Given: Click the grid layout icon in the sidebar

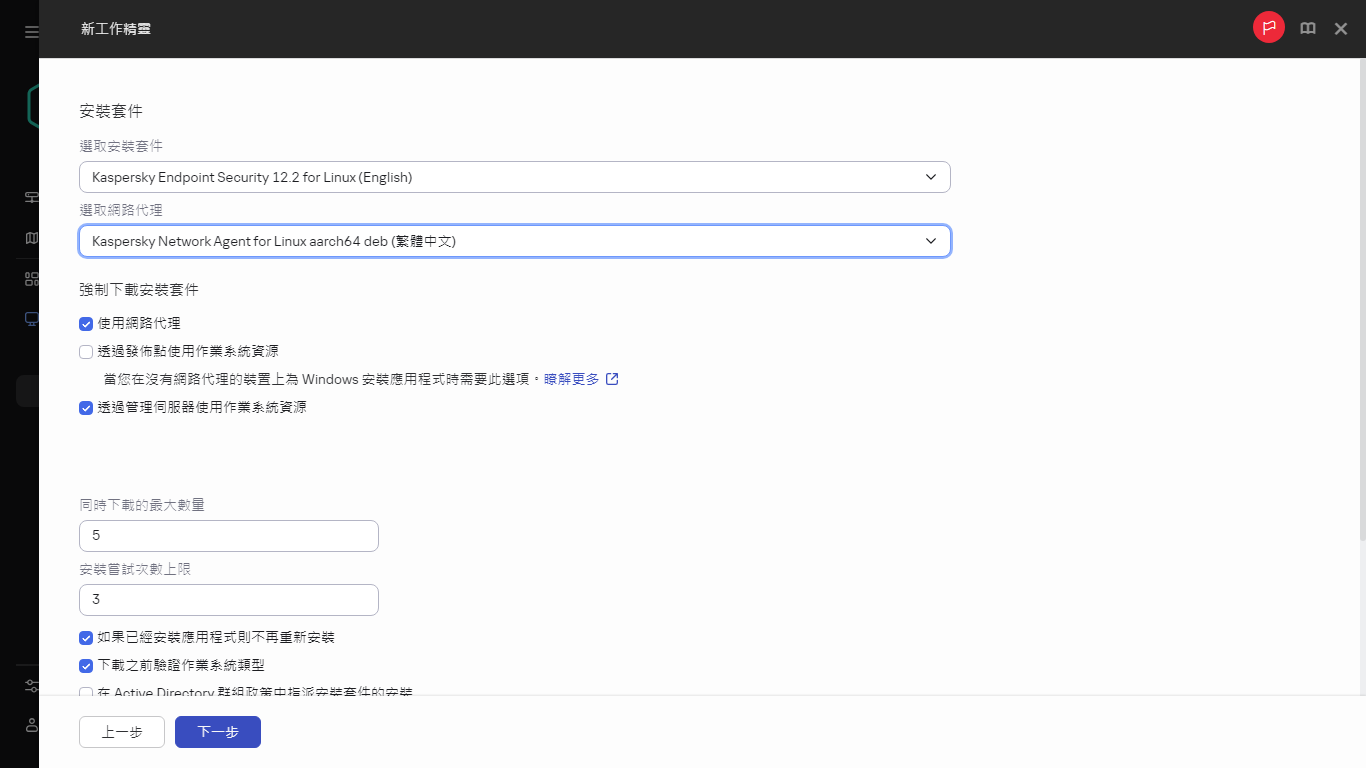Looking at the screenshot, I should click(31, 278).
